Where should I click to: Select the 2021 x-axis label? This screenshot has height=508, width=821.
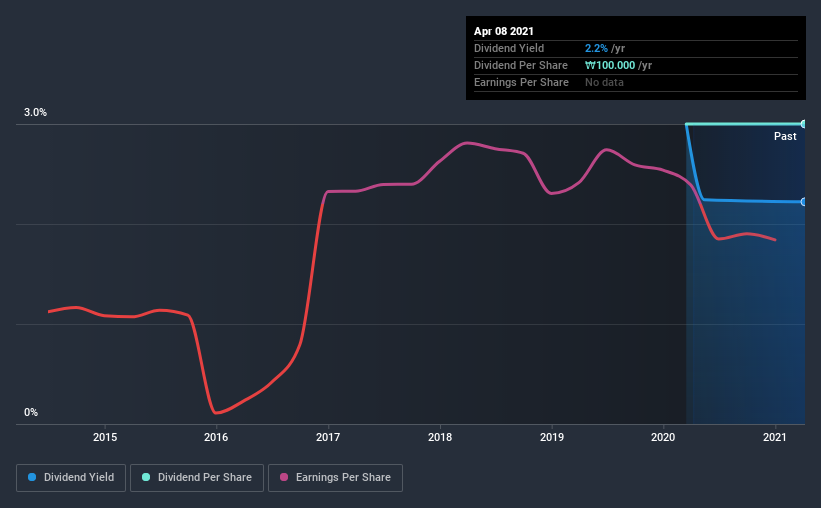[775, 437]
